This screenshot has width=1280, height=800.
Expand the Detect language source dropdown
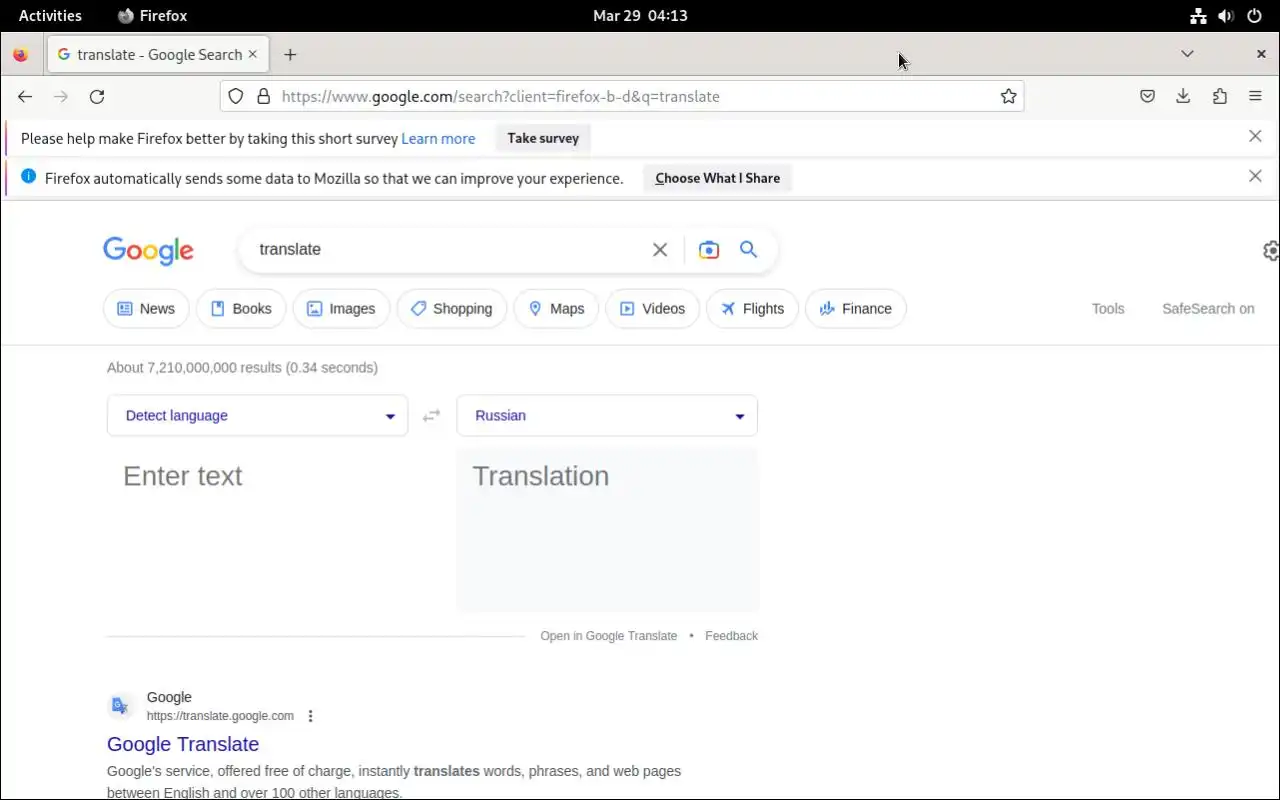257,416
